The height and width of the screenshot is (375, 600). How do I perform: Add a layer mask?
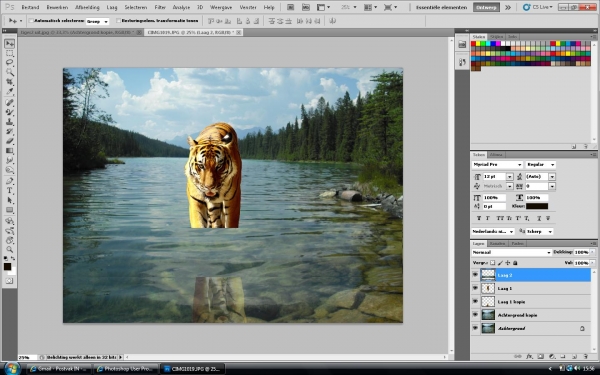coord(540,356)
